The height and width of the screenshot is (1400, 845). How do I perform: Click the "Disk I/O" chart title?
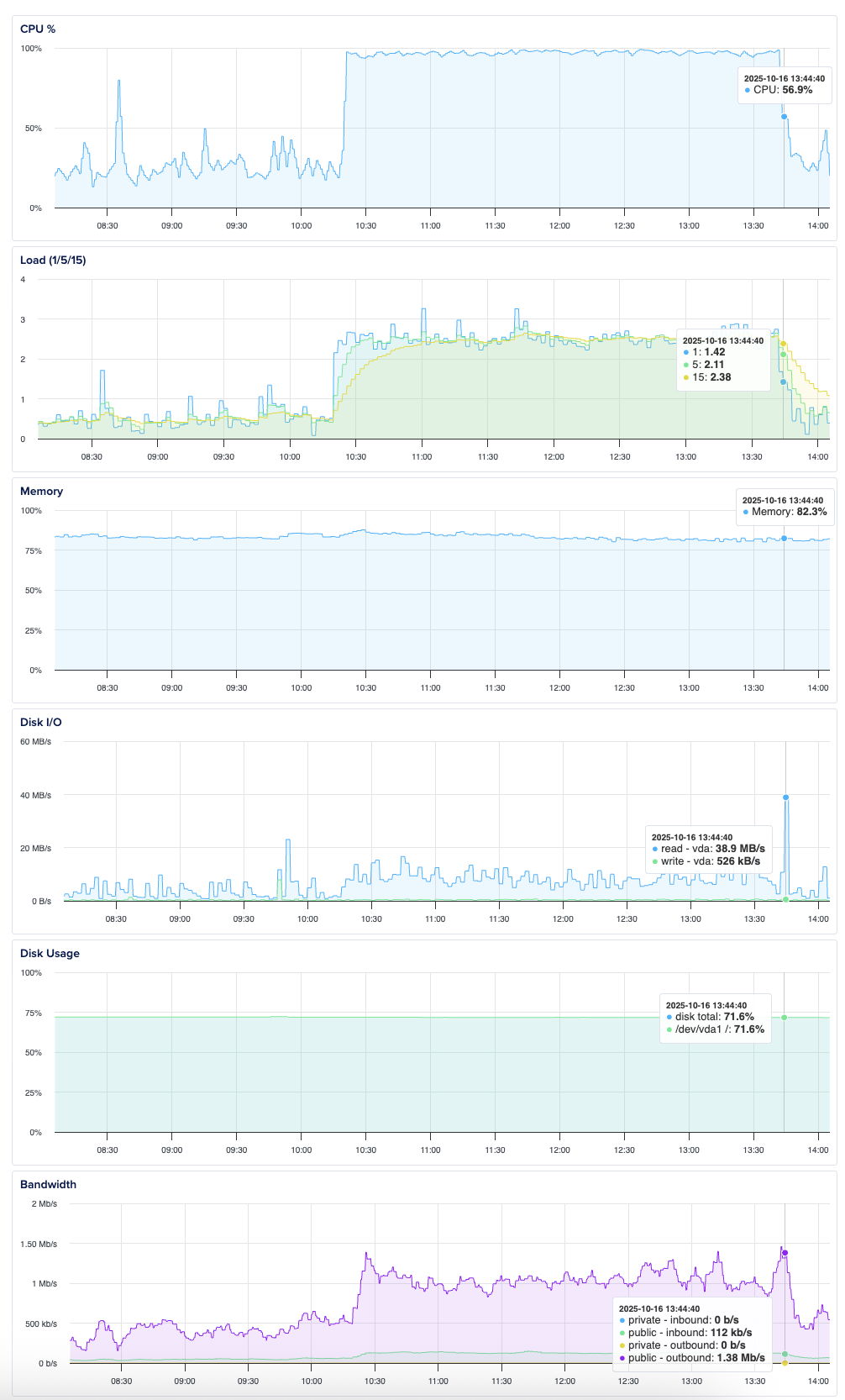click(x=41, y=722)
